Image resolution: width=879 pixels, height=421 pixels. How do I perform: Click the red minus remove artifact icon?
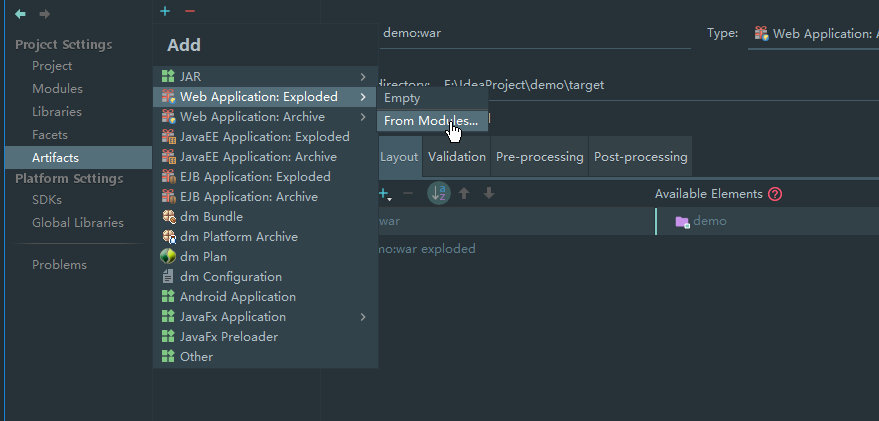tap(189, 11)
